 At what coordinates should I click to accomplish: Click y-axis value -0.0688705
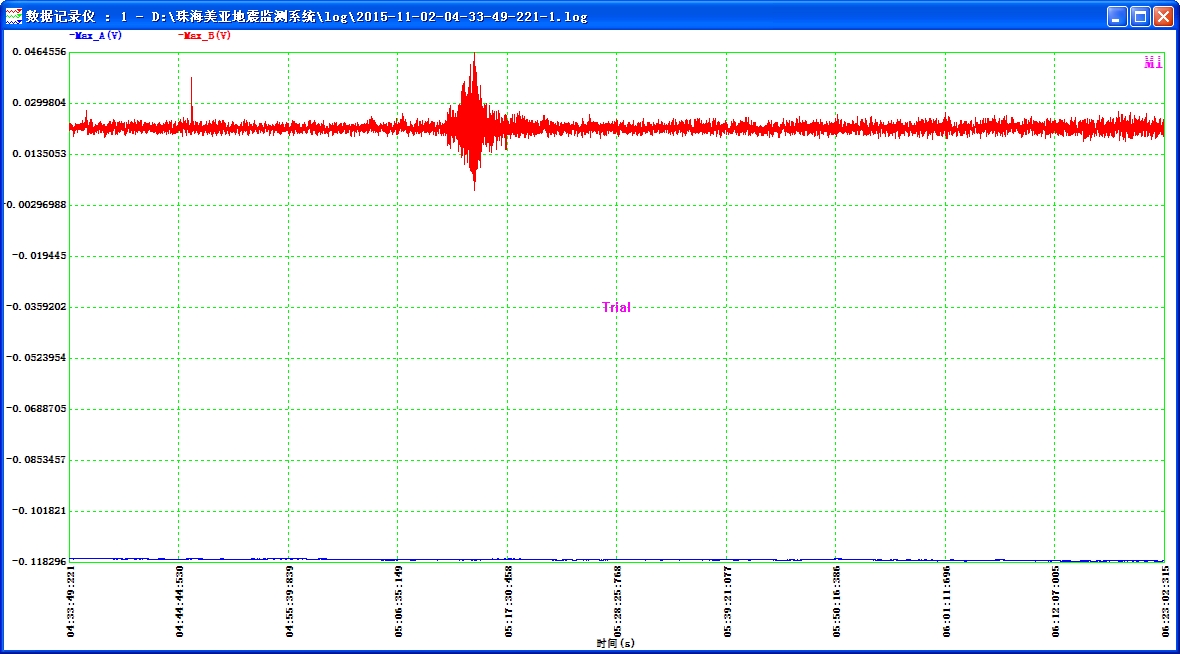coord(36,409)
